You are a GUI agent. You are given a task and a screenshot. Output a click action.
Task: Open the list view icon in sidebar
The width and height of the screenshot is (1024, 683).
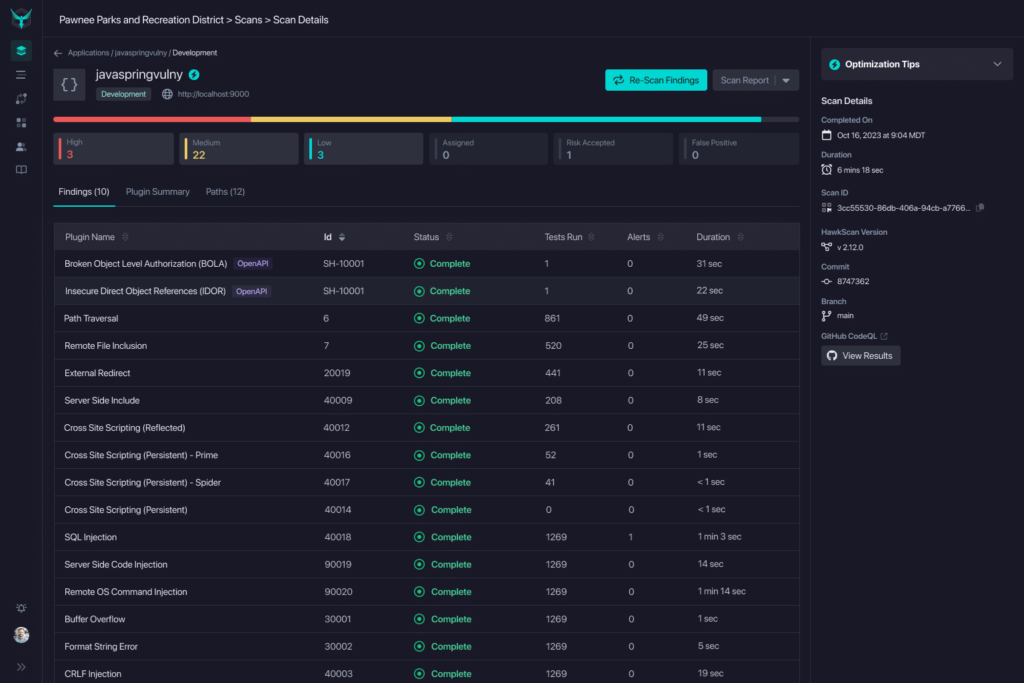tap(20, 73)
